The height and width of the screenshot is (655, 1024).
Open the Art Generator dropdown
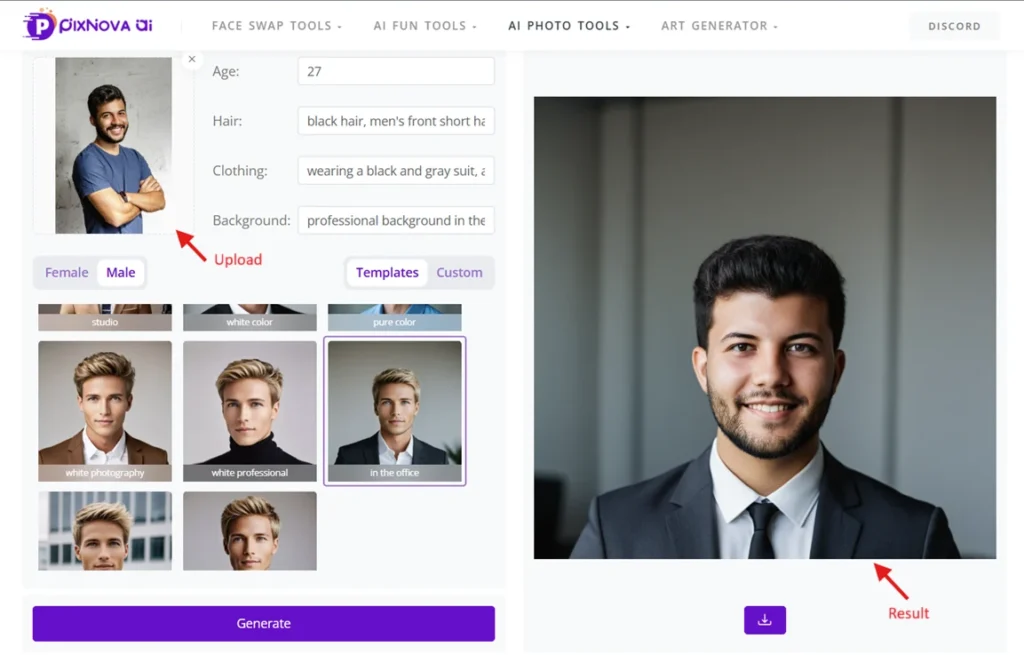tap(719, 26)
